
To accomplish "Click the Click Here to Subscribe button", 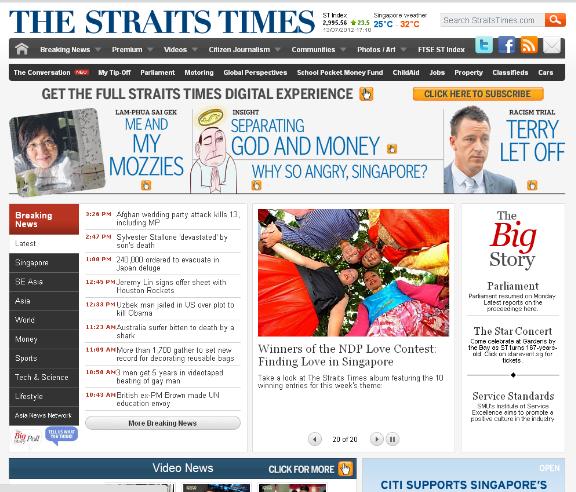I will (x=478, y=94).
